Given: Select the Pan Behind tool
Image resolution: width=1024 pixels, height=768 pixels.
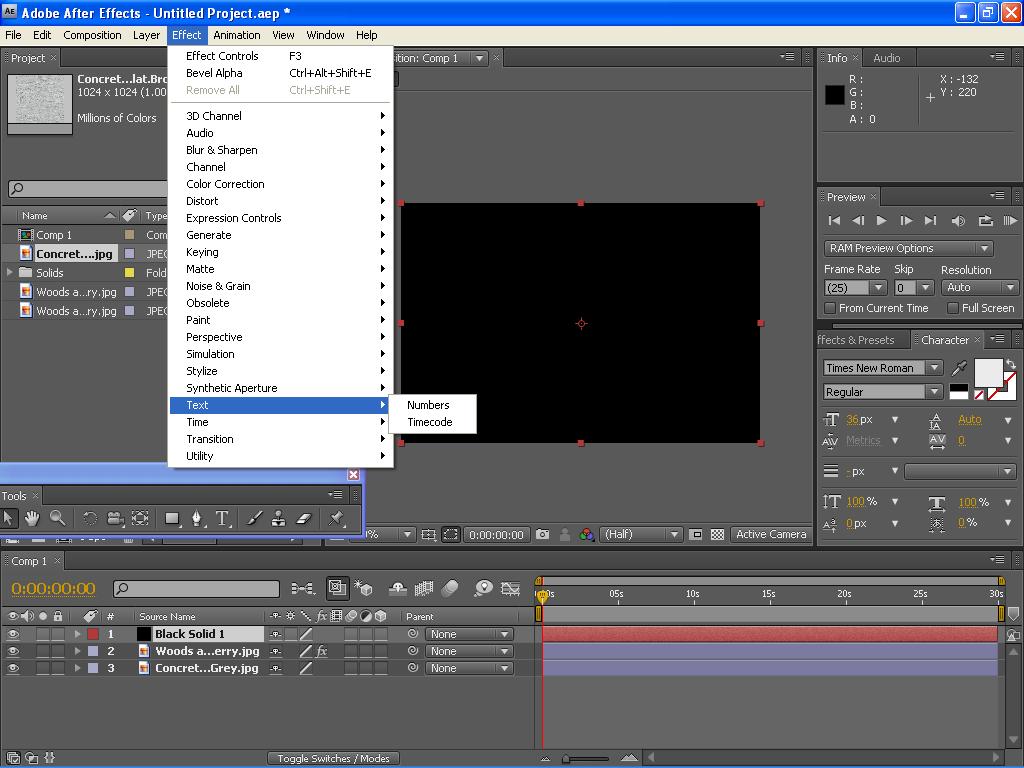Looking at the screenshot, I should [140, 519].
